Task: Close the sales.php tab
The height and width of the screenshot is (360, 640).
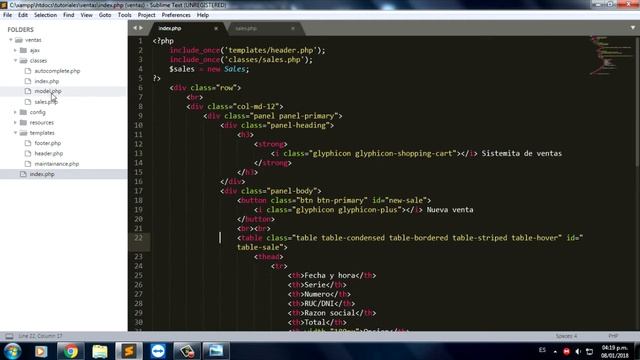Action: [293, 29]
